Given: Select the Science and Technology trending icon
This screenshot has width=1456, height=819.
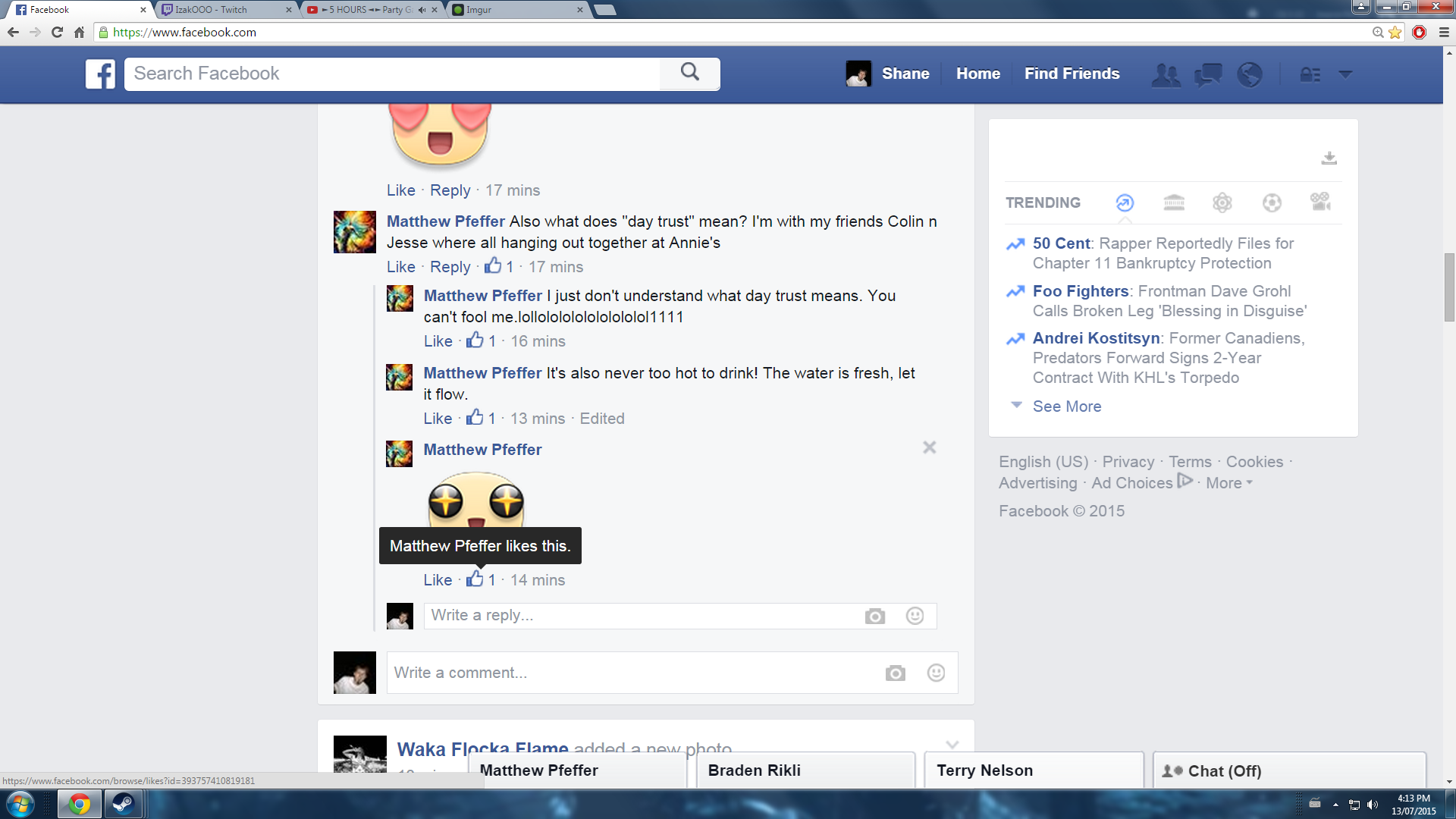Looking at the screenshot, I should click(1222, 202).
